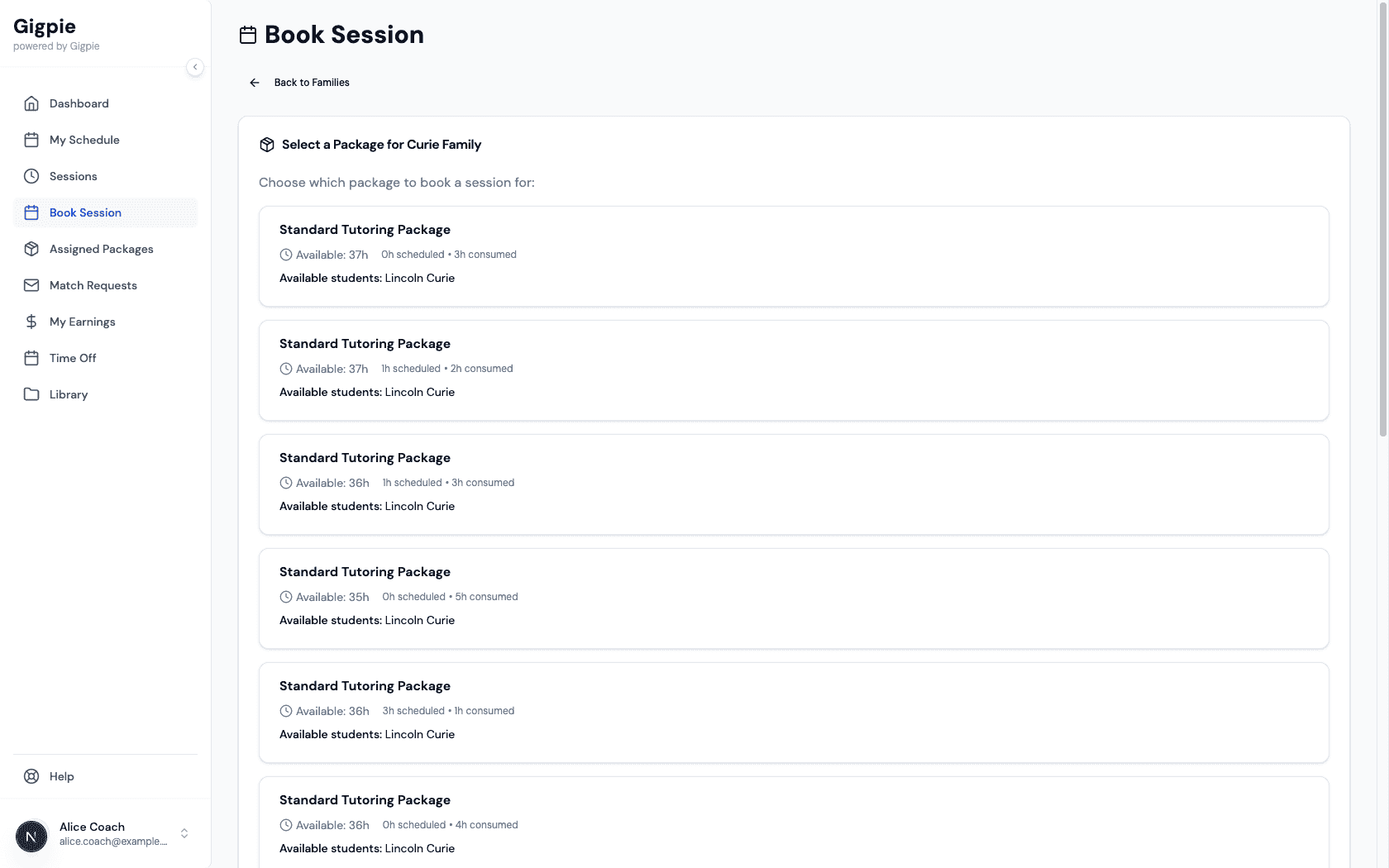Viewport: 1389px width, 868px height.
Task: Click the Library folder icon
Action: point(31,394)
